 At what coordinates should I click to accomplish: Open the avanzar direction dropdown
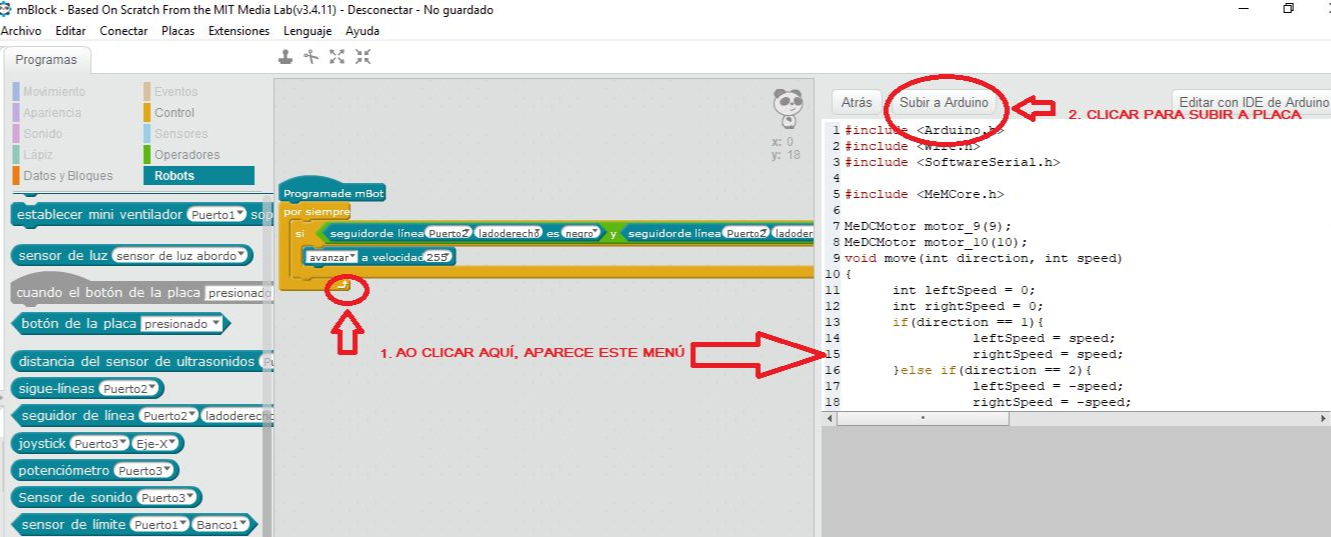[x=333, y=257]
